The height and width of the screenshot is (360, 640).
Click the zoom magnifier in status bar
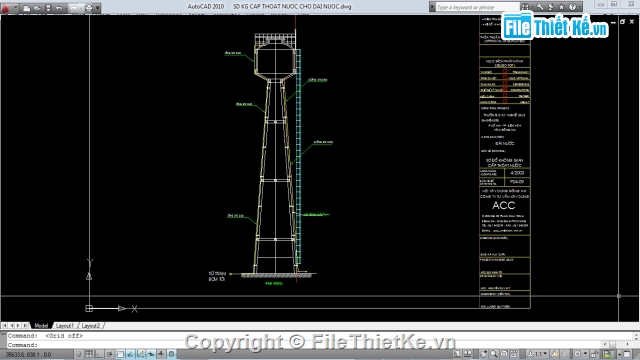pyautogui.click(x=494, y=354)
